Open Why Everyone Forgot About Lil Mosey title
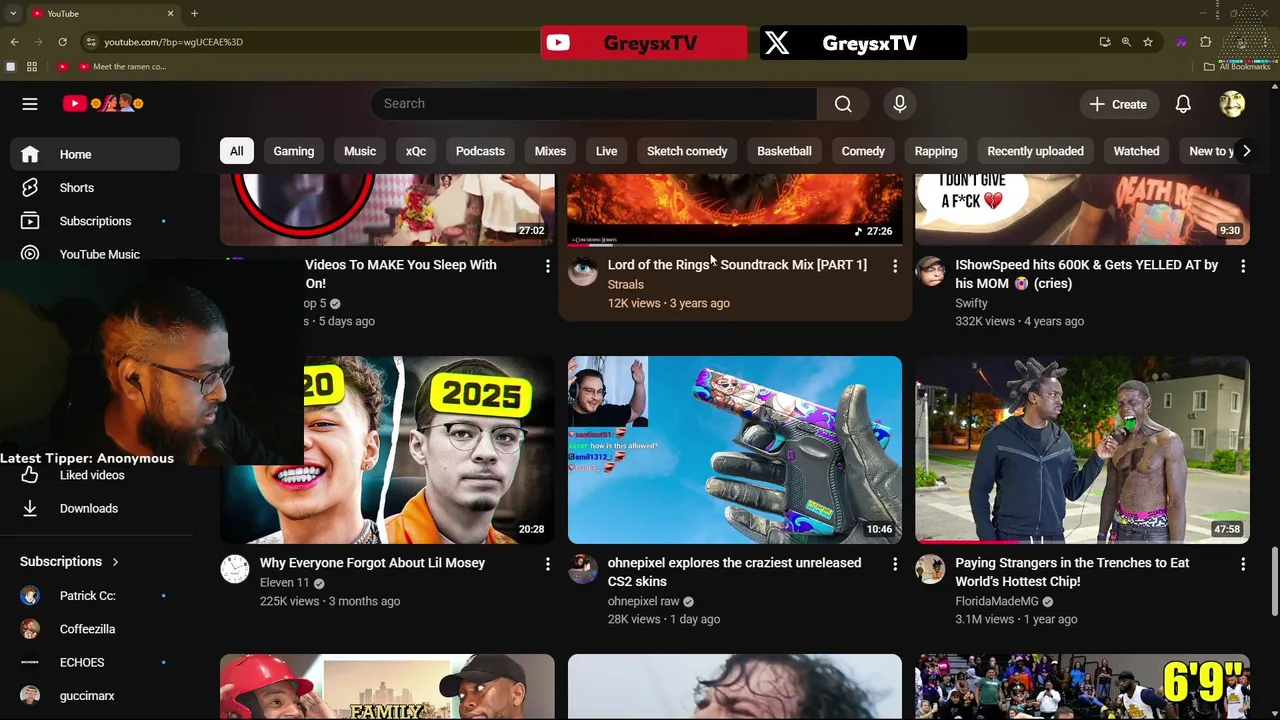This screenshot has width=1280, height=720. (372, 563)
